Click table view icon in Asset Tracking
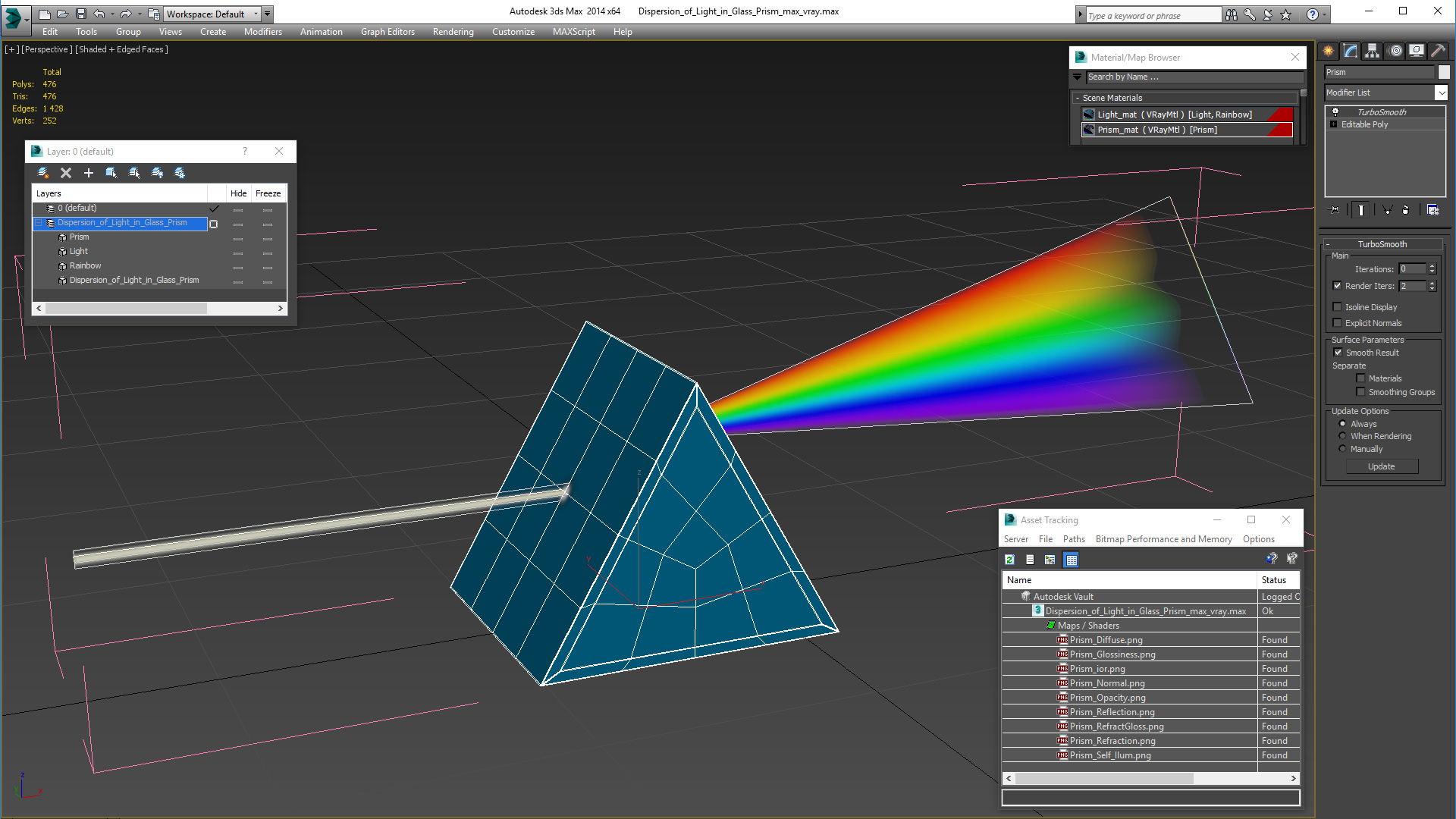This screenshot has width=1456, height=819. 1071,560
